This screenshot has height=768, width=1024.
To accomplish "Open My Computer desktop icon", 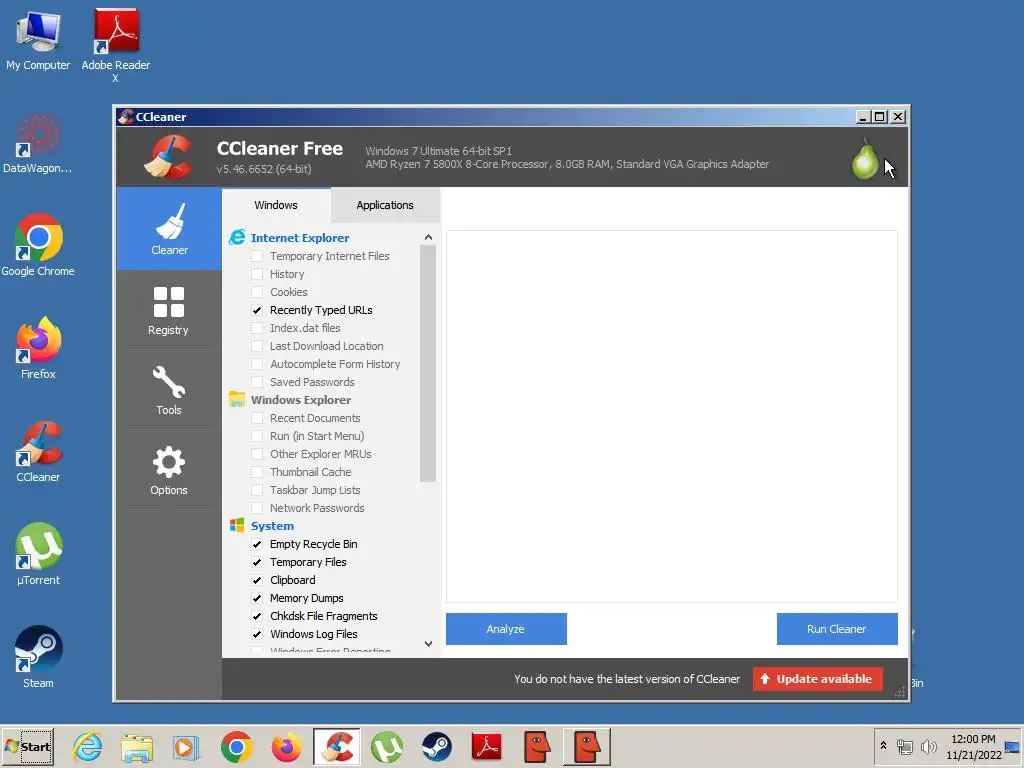I will (38, 40).
